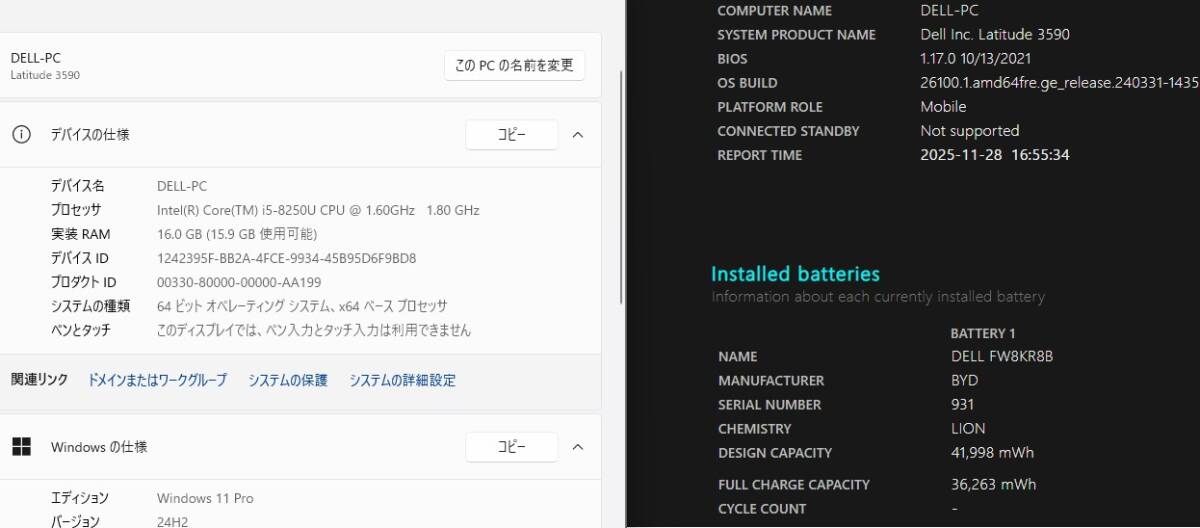Viewport: 1200px width, 528px height.
Task: Select the Mobile platform role value
Action: tap(943, 107)
